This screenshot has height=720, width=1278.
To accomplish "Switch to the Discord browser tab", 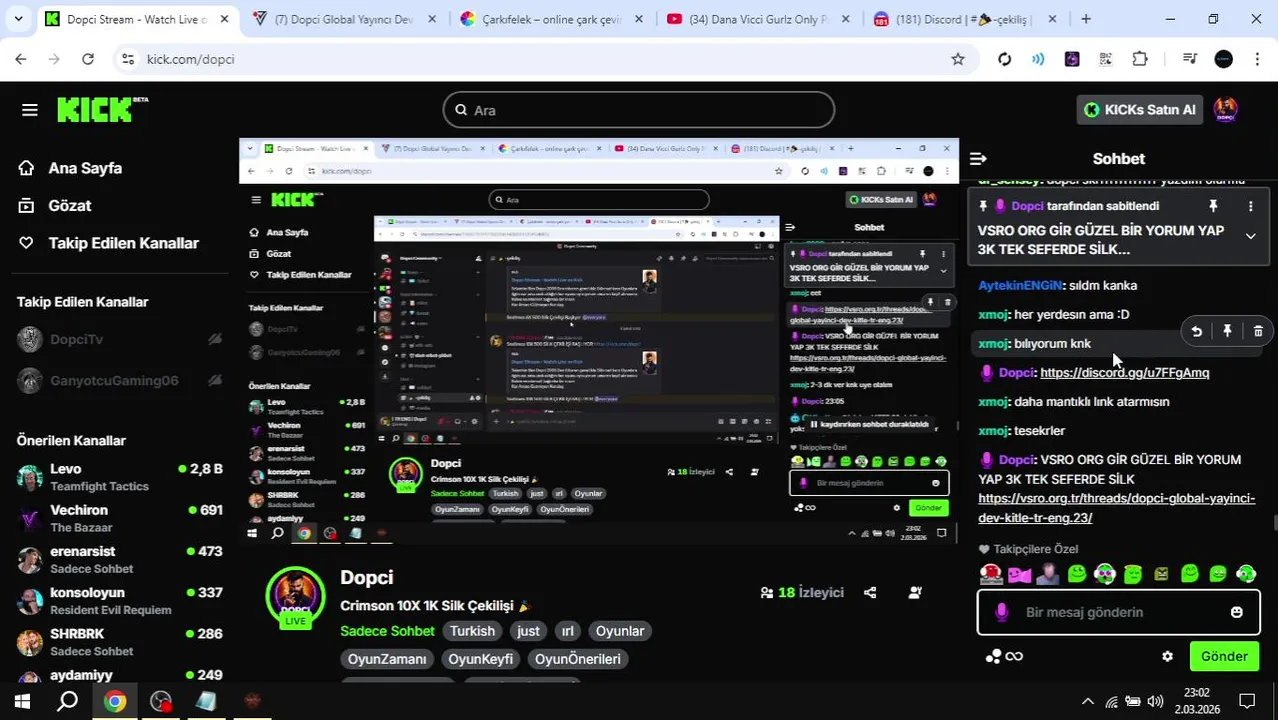I will point(965,19).
